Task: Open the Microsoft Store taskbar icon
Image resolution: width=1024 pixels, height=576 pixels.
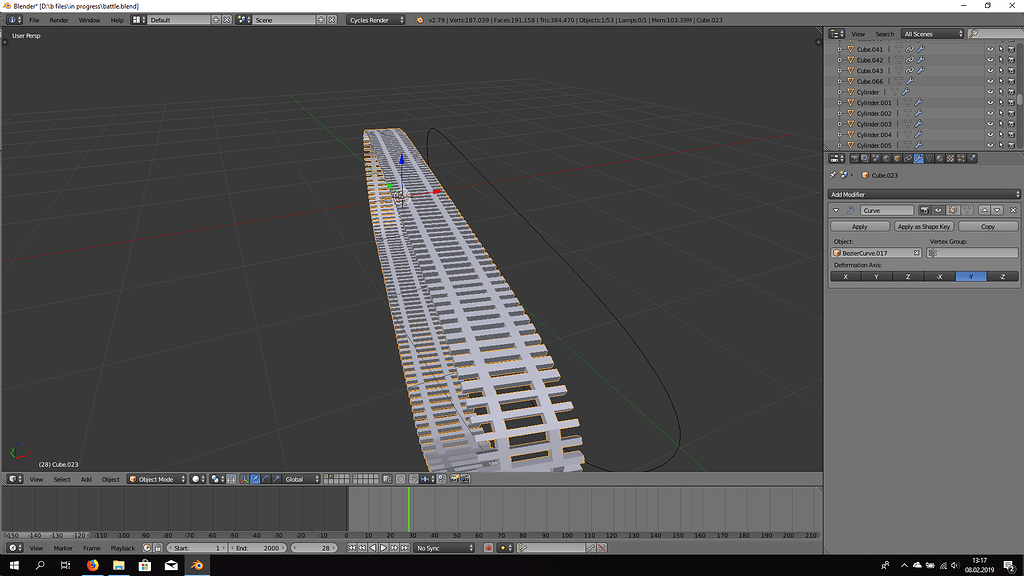Action: click(x=144, y=565)
